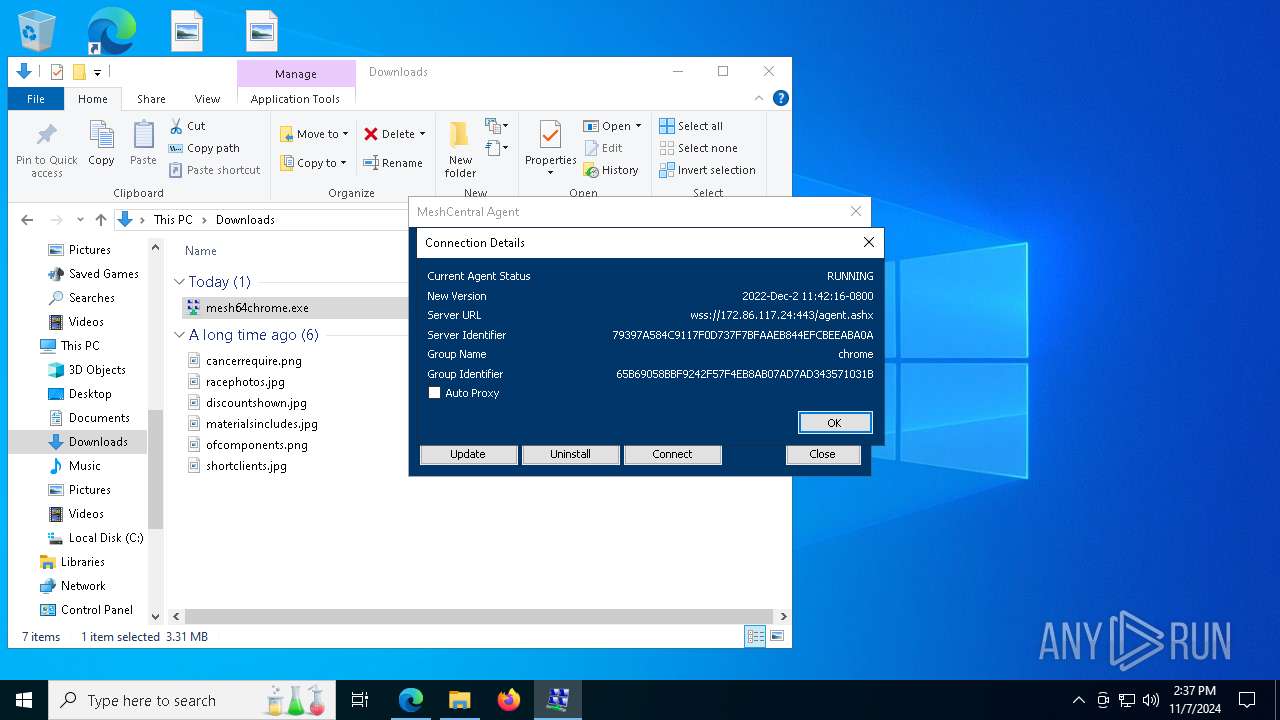This screenshot has height=720, width=1280.
Task: Click Select none in ribbon
Action: click(x=698, y=148)
